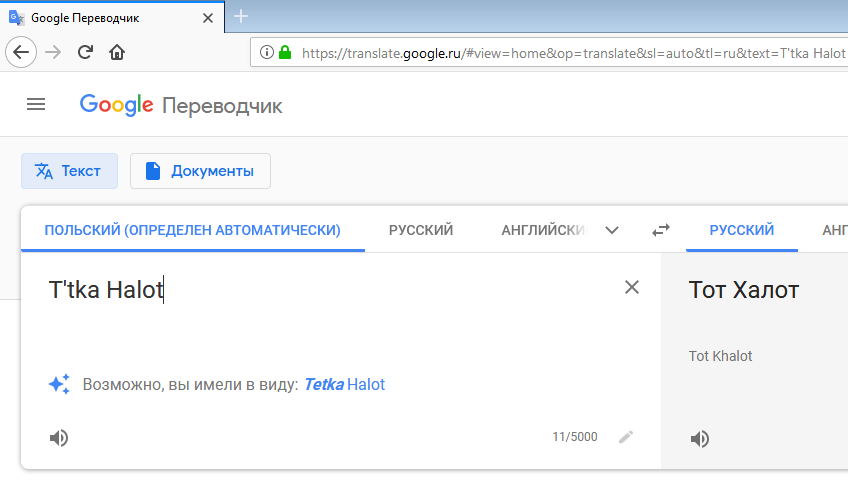Open the handwriting pencil input tool
The width and height of the screenshot is (848, 498).
(626, 437)
